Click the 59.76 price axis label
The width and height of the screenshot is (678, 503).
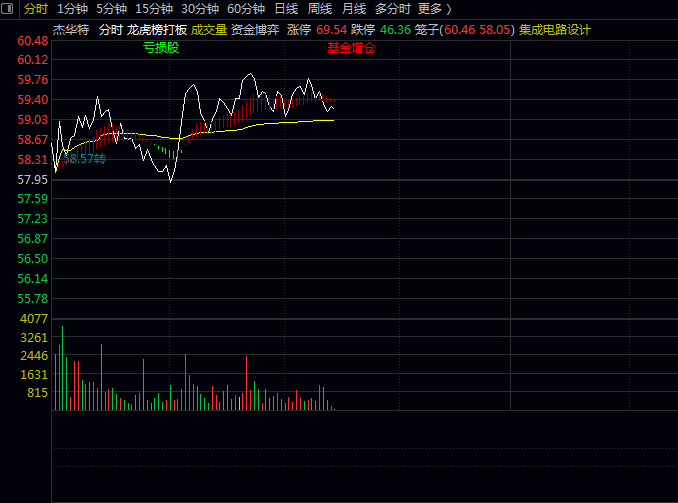[x=32, y=80]
